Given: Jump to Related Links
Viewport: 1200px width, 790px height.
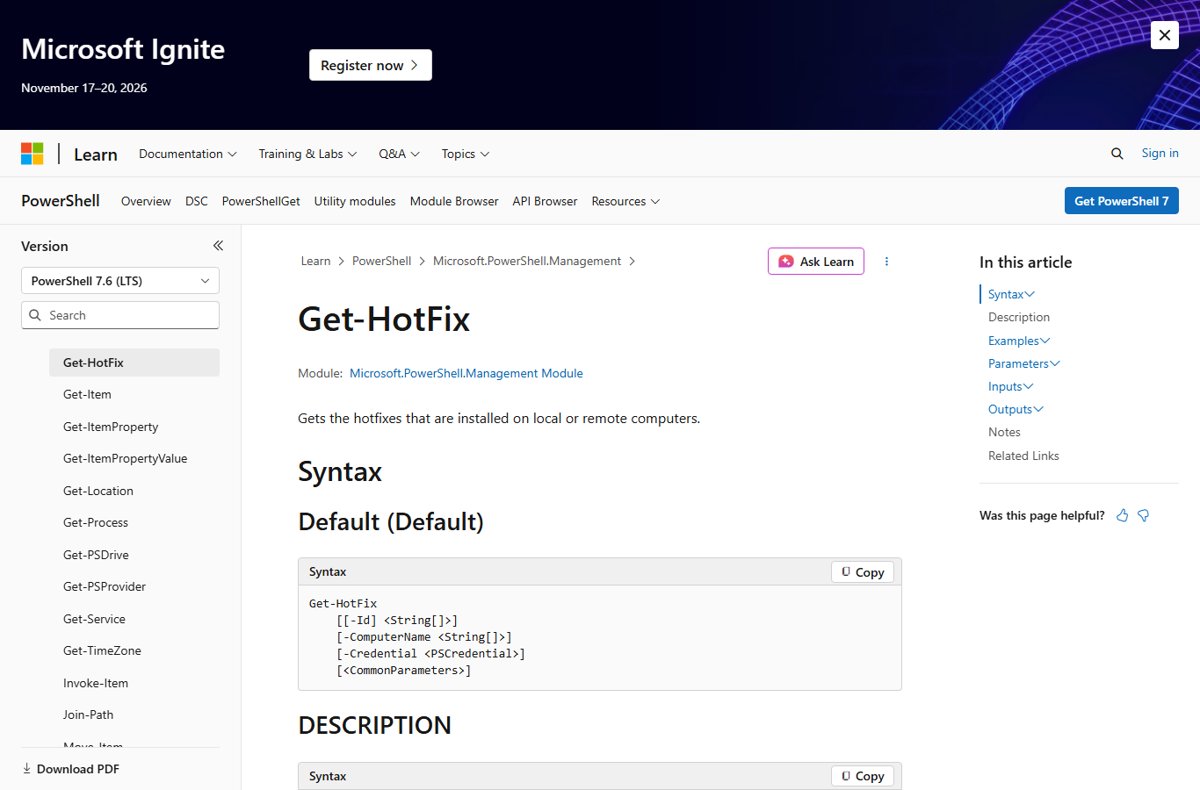Looking at the screenshot, I should (1023, 456).
